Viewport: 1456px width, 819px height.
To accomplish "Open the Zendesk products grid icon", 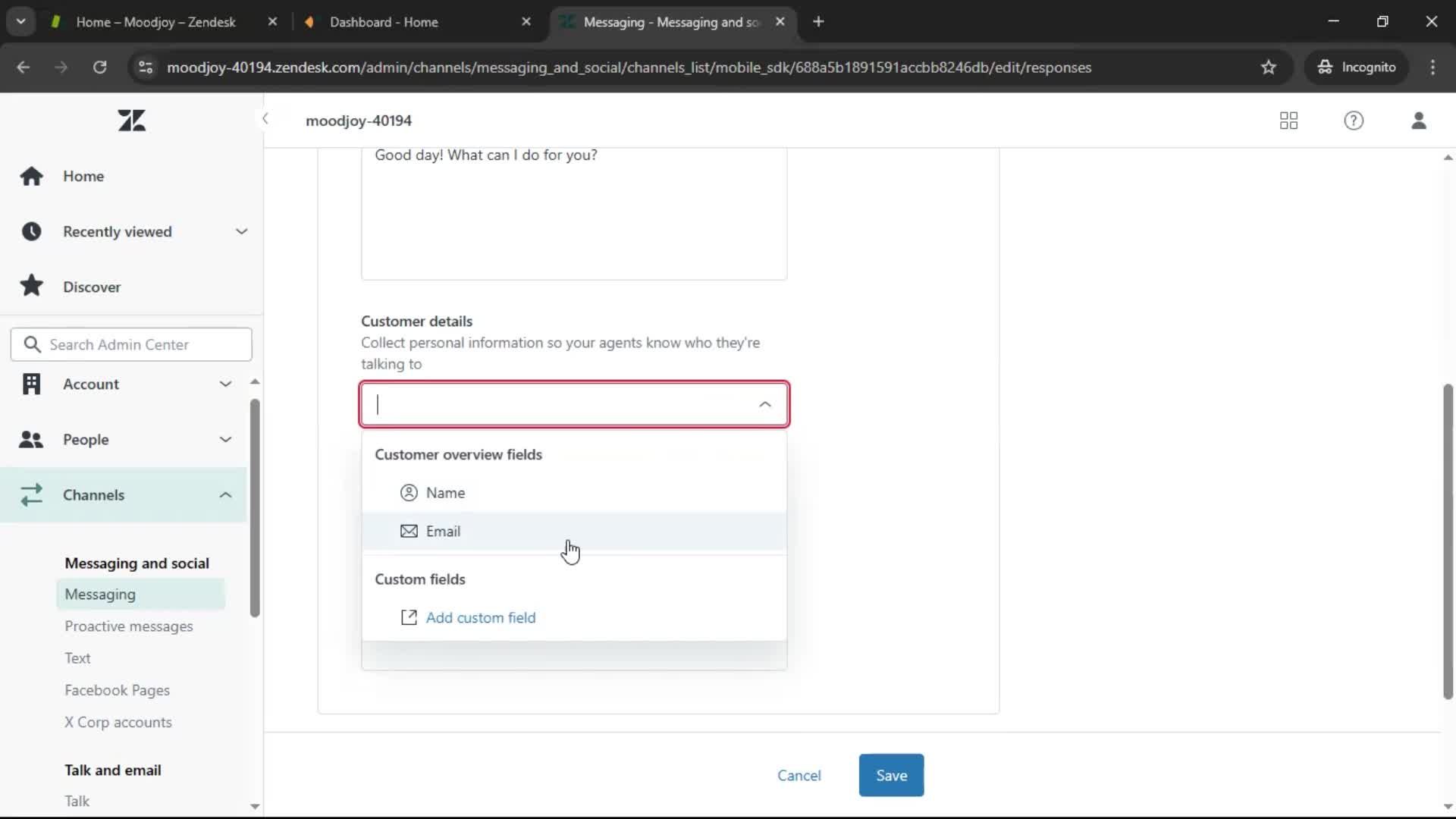I will tap(1288, 121).
